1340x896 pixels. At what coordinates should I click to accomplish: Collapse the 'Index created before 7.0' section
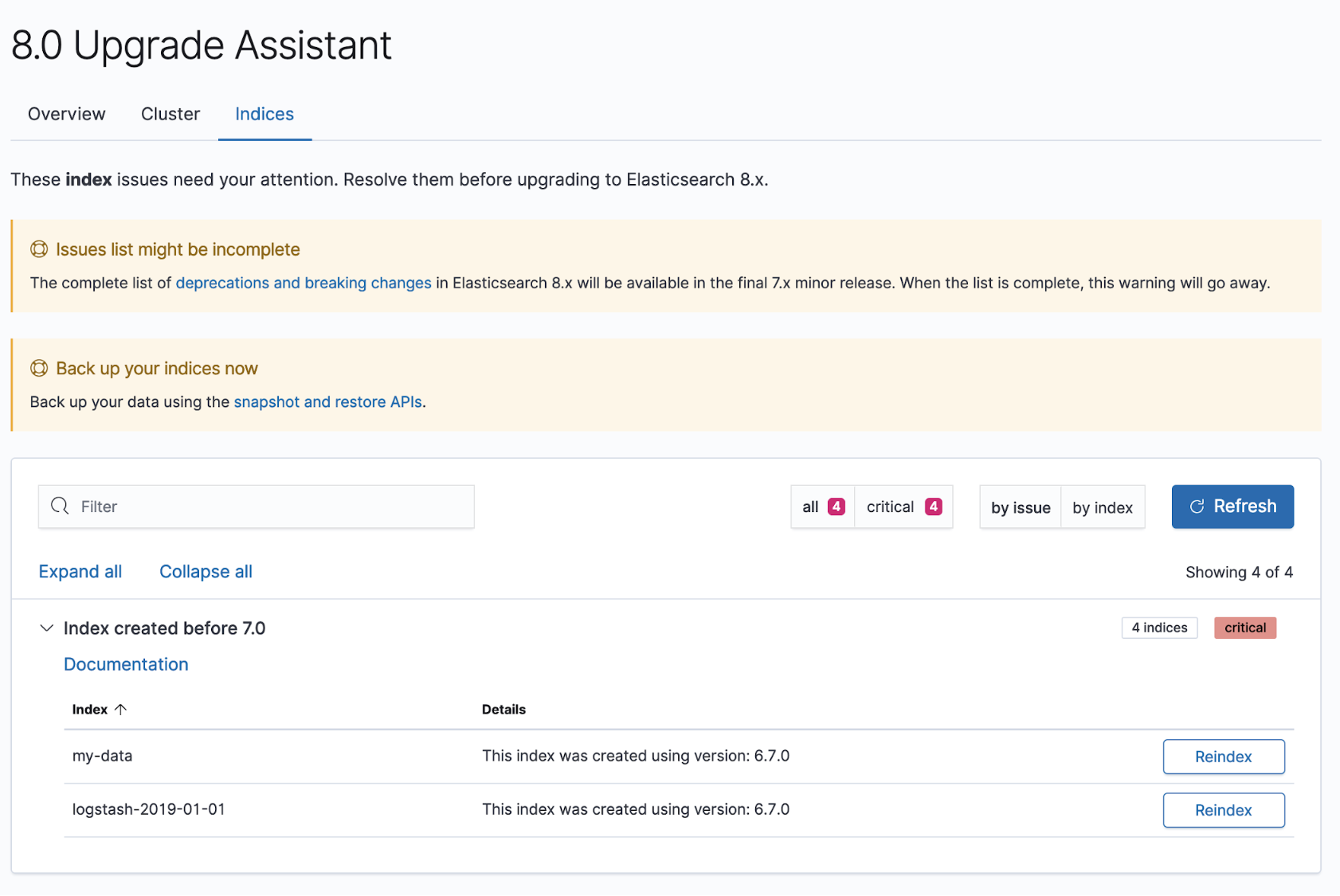(x=46, y=628)
